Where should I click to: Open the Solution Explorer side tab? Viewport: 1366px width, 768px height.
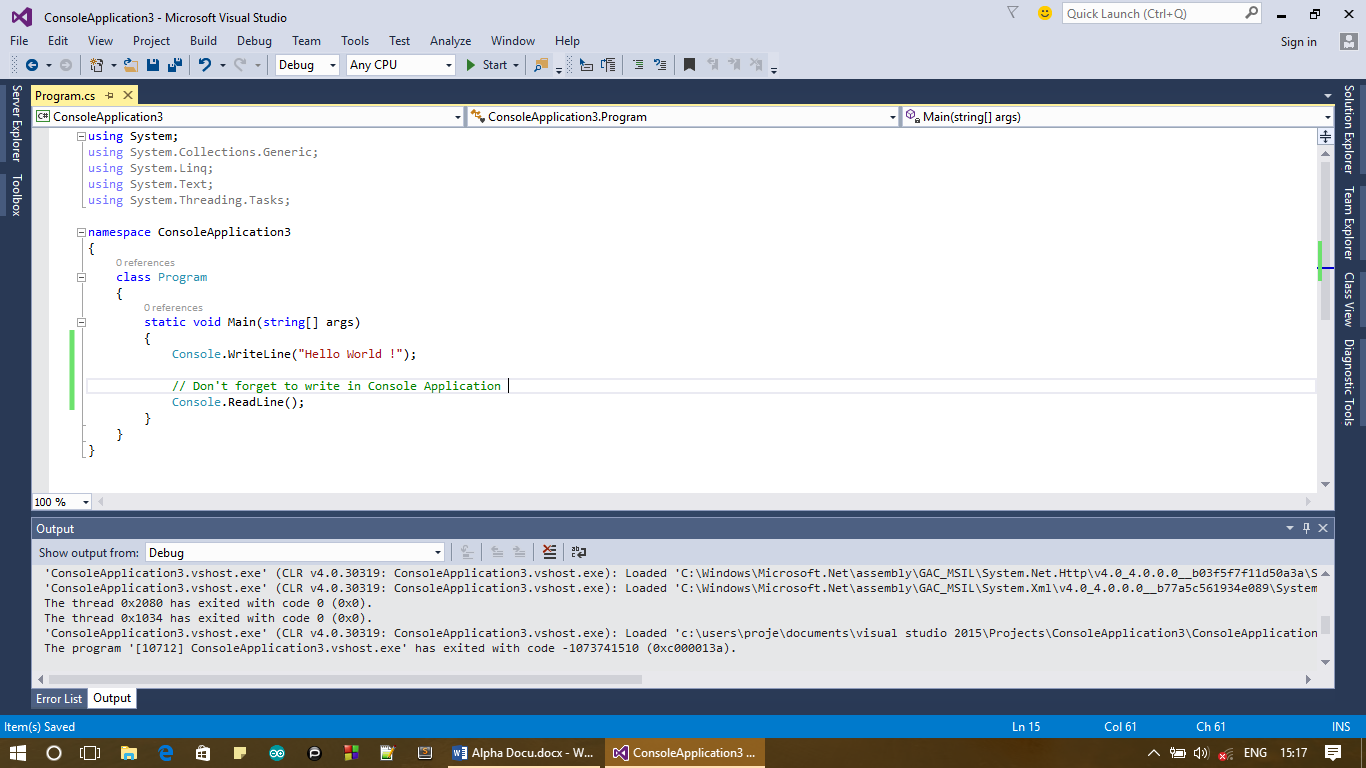[x=1348, y=130]
